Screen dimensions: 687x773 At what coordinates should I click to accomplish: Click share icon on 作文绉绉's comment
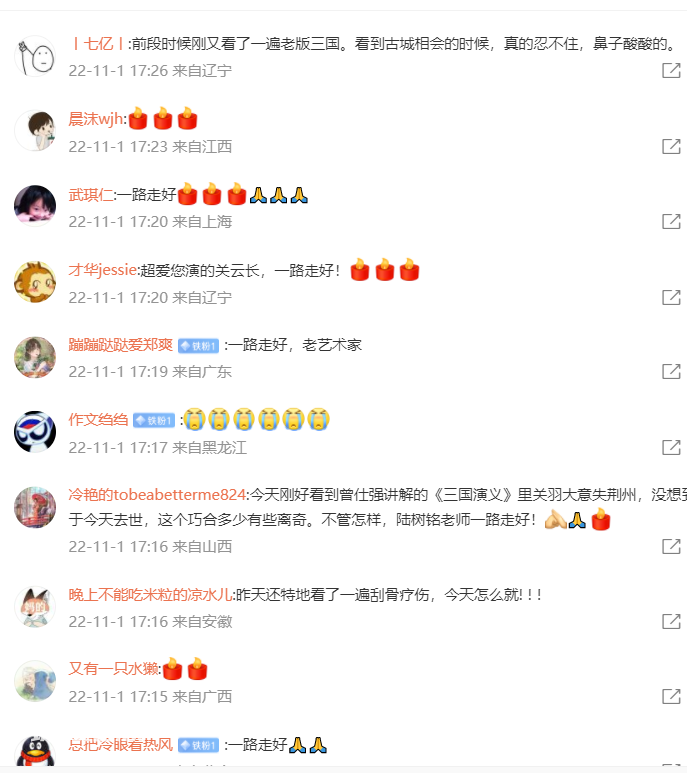[671, 447]
